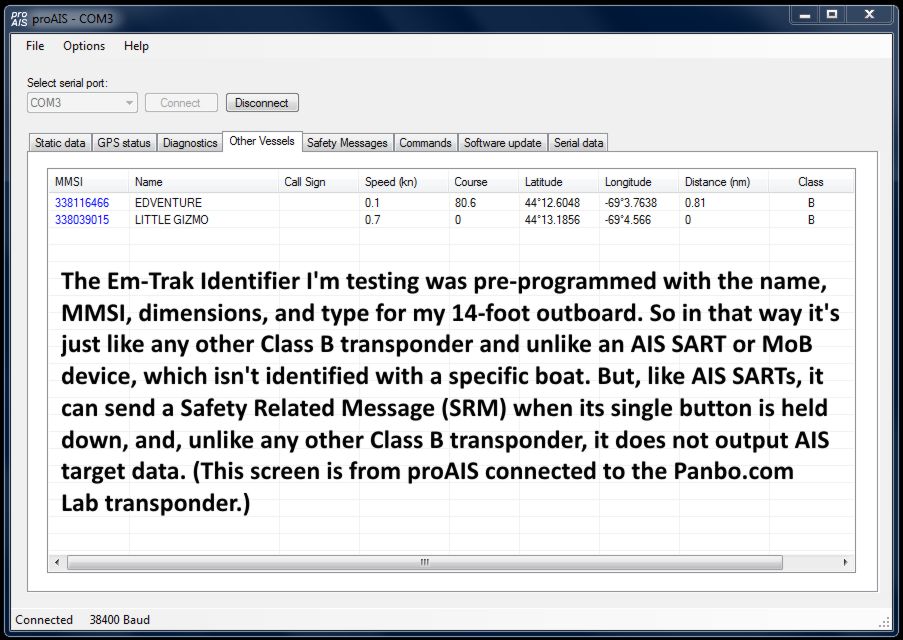Click the horizontal scrollbar right arrow
The height and width of the screenshot is (640, 903).
click(x=845, y=562)
